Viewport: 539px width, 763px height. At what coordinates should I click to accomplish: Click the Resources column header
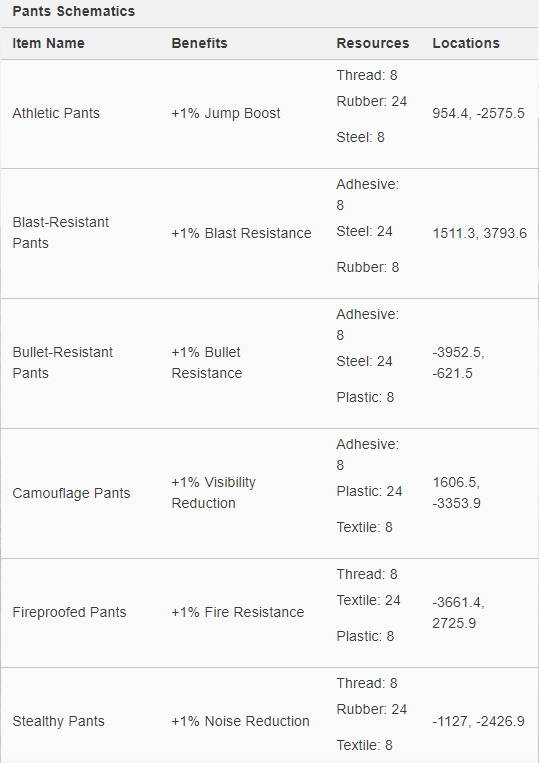point(373,43)
